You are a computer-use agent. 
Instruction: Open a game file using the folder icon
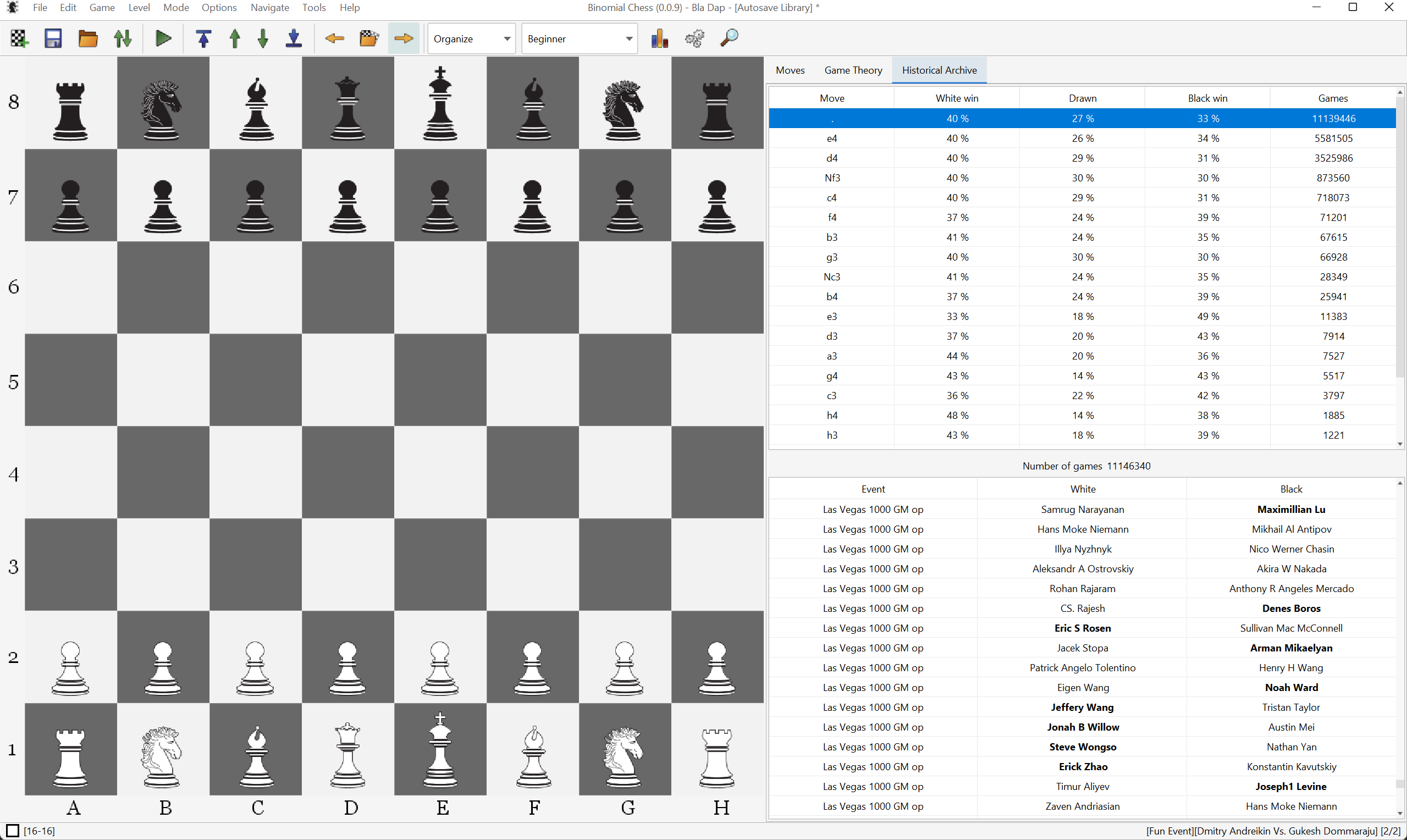[88, 38]
